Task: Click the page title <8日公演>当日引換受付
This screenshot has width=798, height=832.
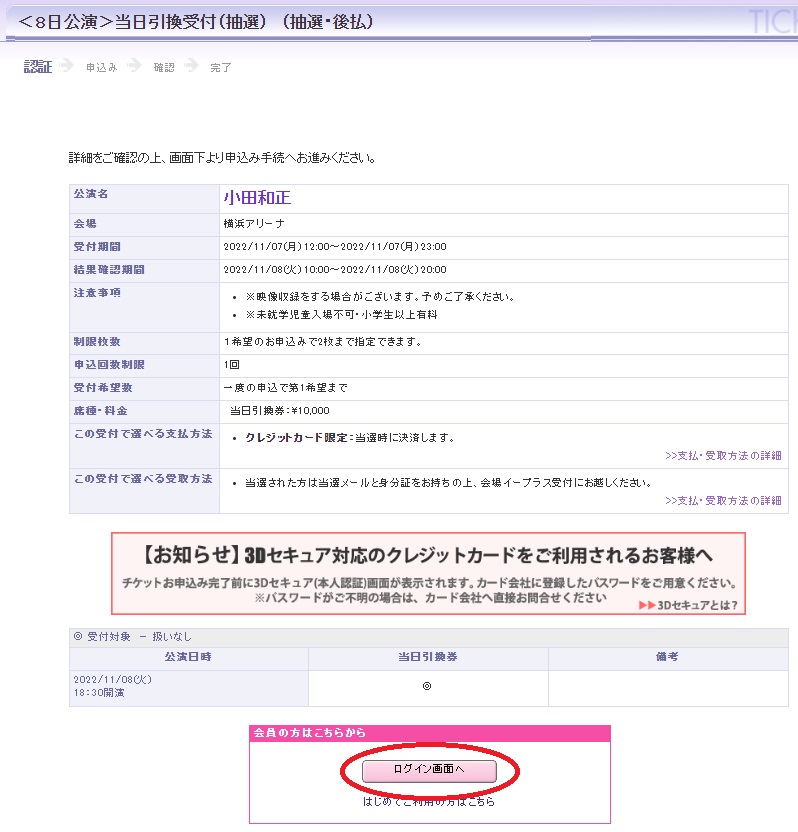Action: pos(196,22)
